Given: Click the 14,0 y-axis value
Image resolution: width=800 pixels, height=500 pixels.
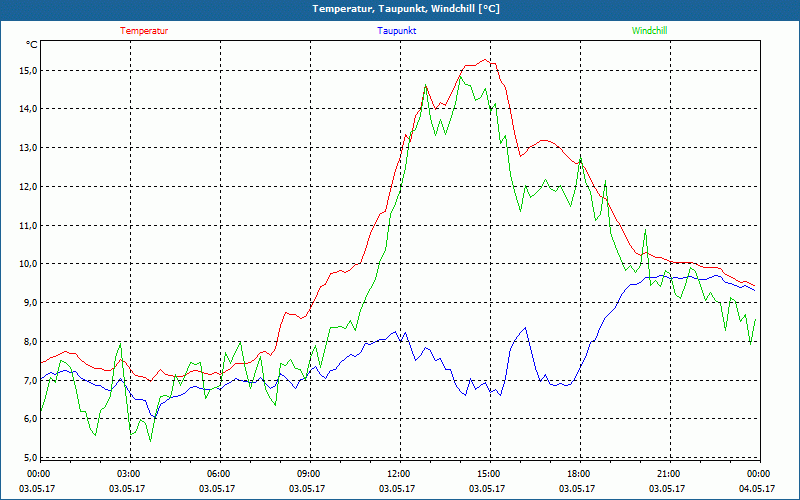Looking at the screenshot, I should point(29,109).
